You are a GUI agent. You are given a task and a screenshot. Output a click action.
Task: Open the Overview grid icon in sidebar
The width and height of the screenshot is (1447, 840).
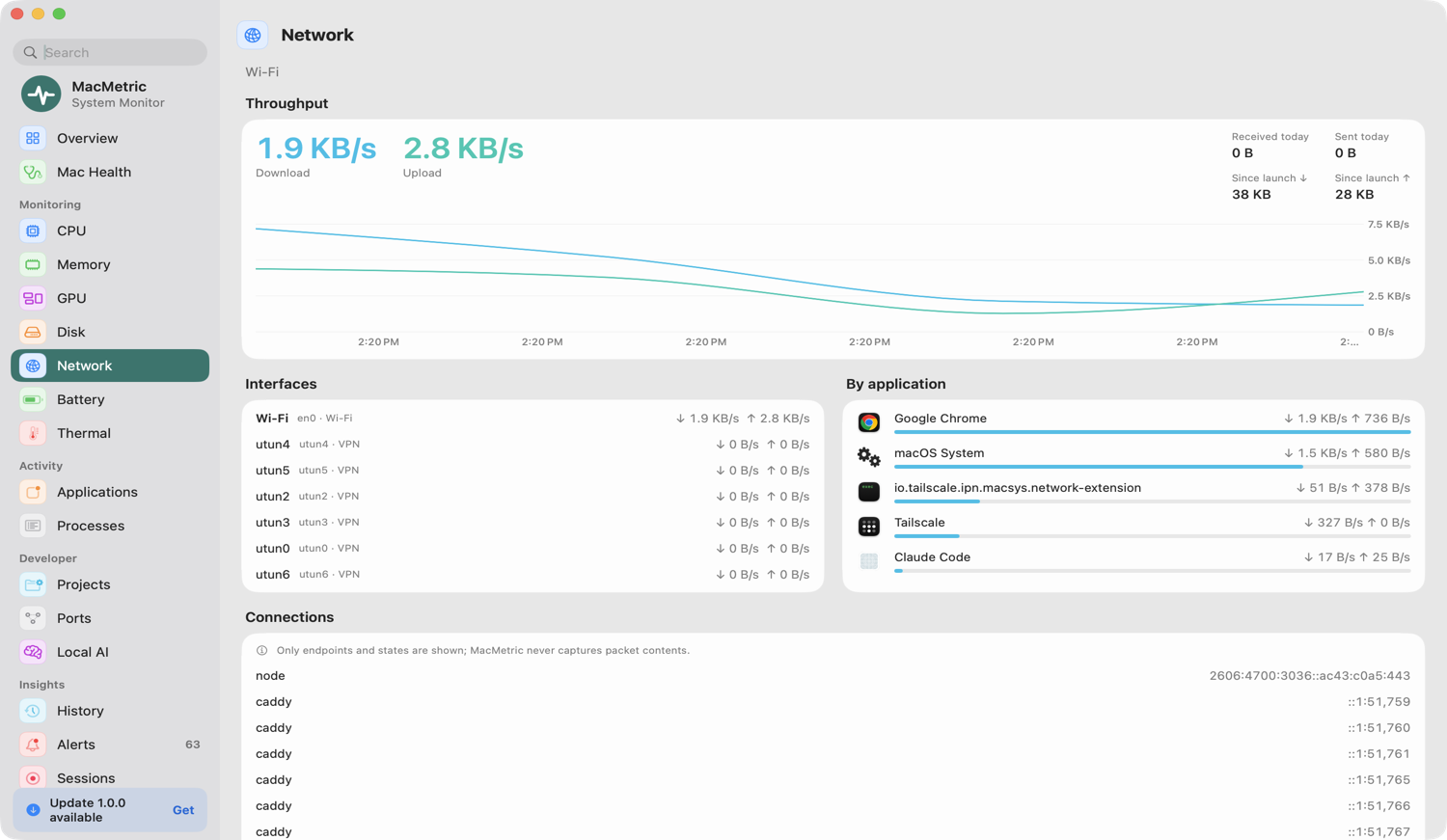(33, 138)
